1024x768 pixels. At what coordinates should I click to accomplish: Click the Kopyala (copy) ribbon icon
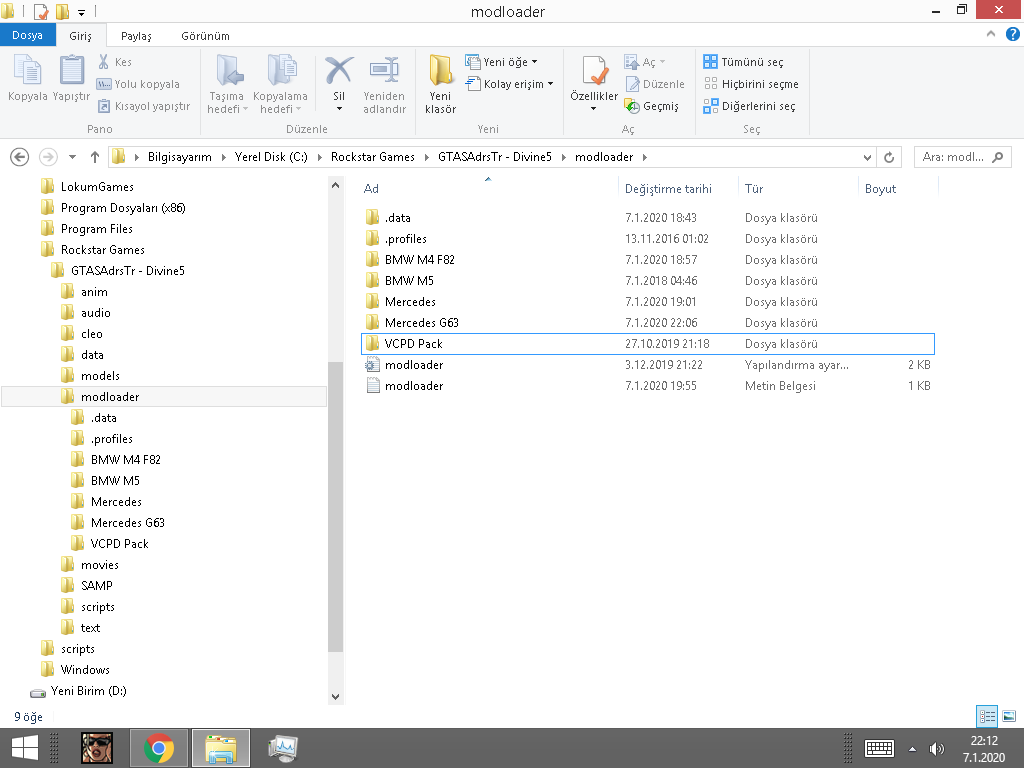27,71
